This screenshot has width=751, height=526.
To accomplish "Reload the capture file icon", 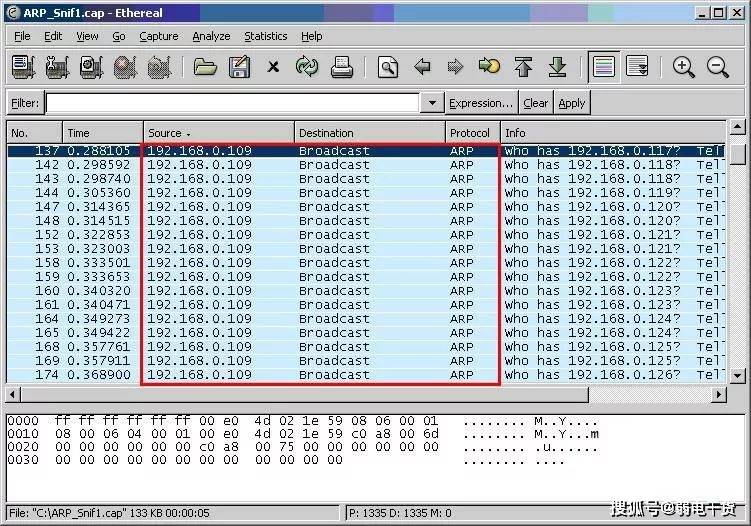I will pos(306,67).
